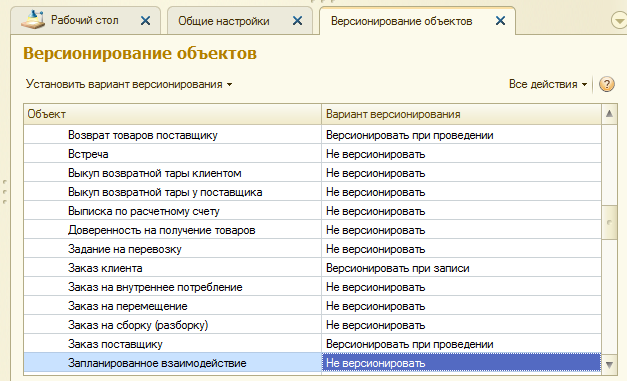
Task: Click scrollbar down arrow
Action: click(x=609, y=364)
